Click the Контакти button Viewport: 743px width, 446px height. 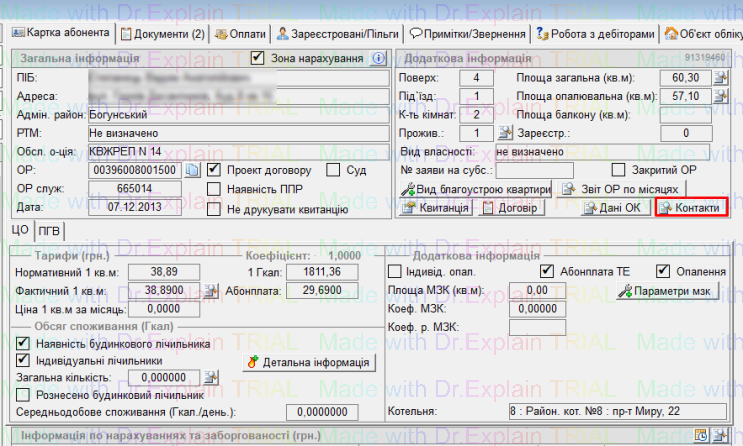point(690,208)
